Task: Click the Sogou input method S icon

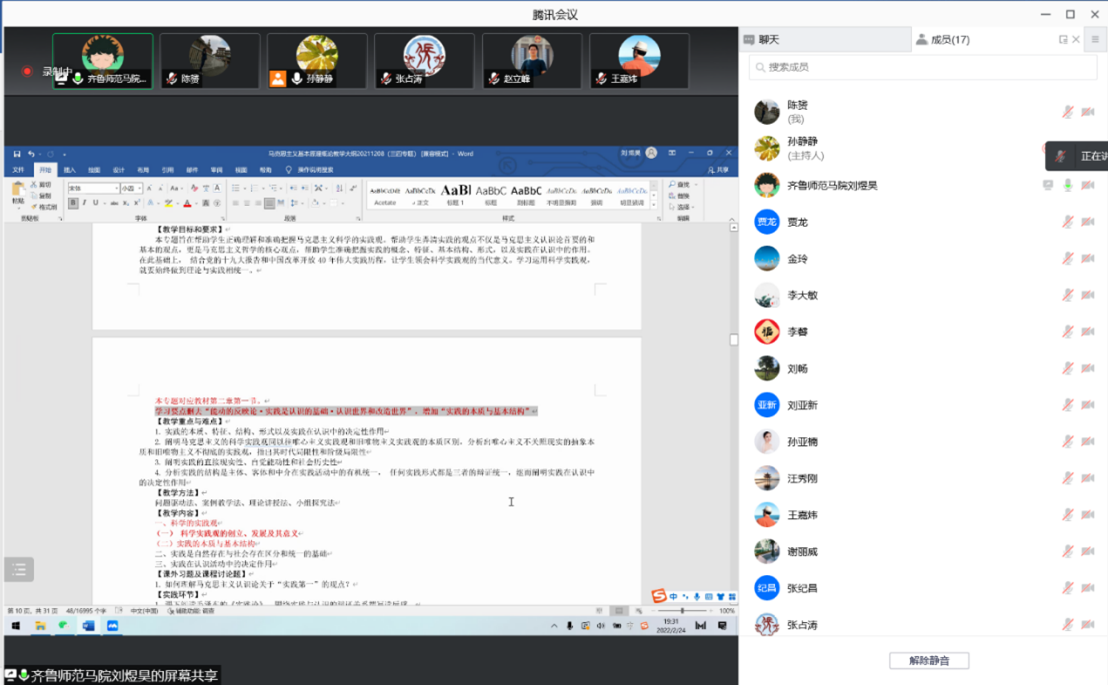Action: pos(659,597)
